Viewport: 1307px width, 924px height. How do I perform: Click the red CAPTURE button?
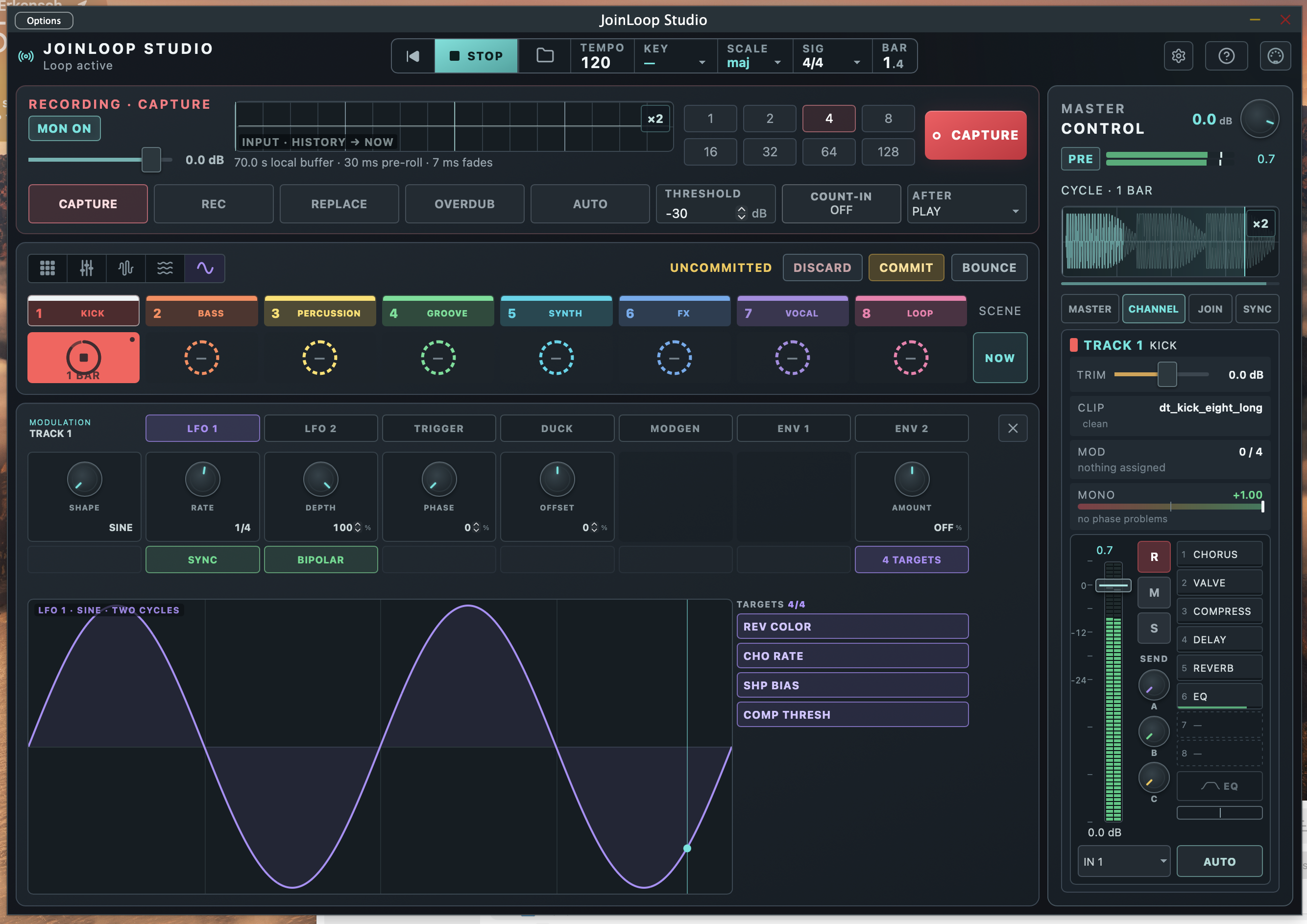976,136
